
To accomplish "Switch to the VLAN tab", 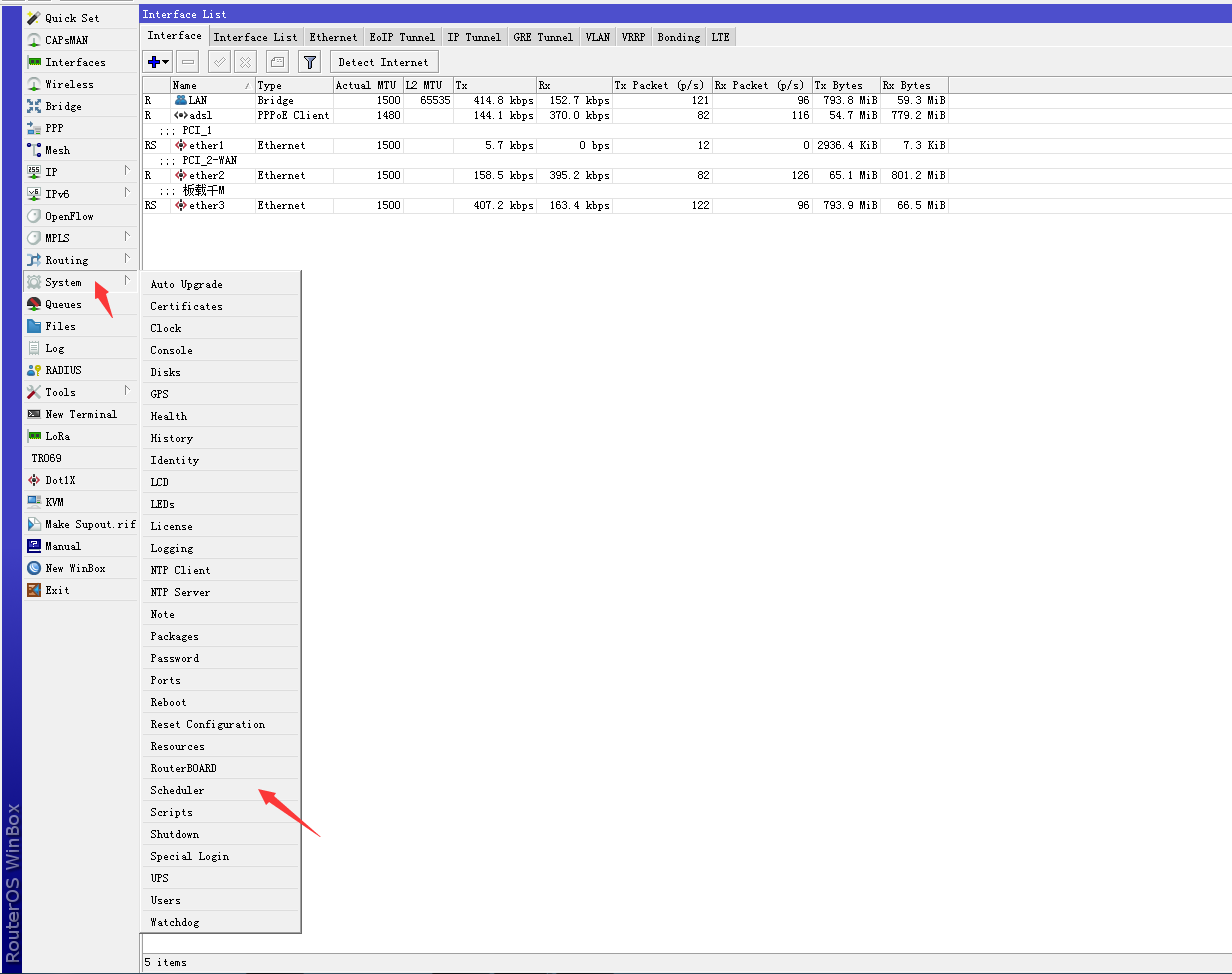I will point(598,37).
